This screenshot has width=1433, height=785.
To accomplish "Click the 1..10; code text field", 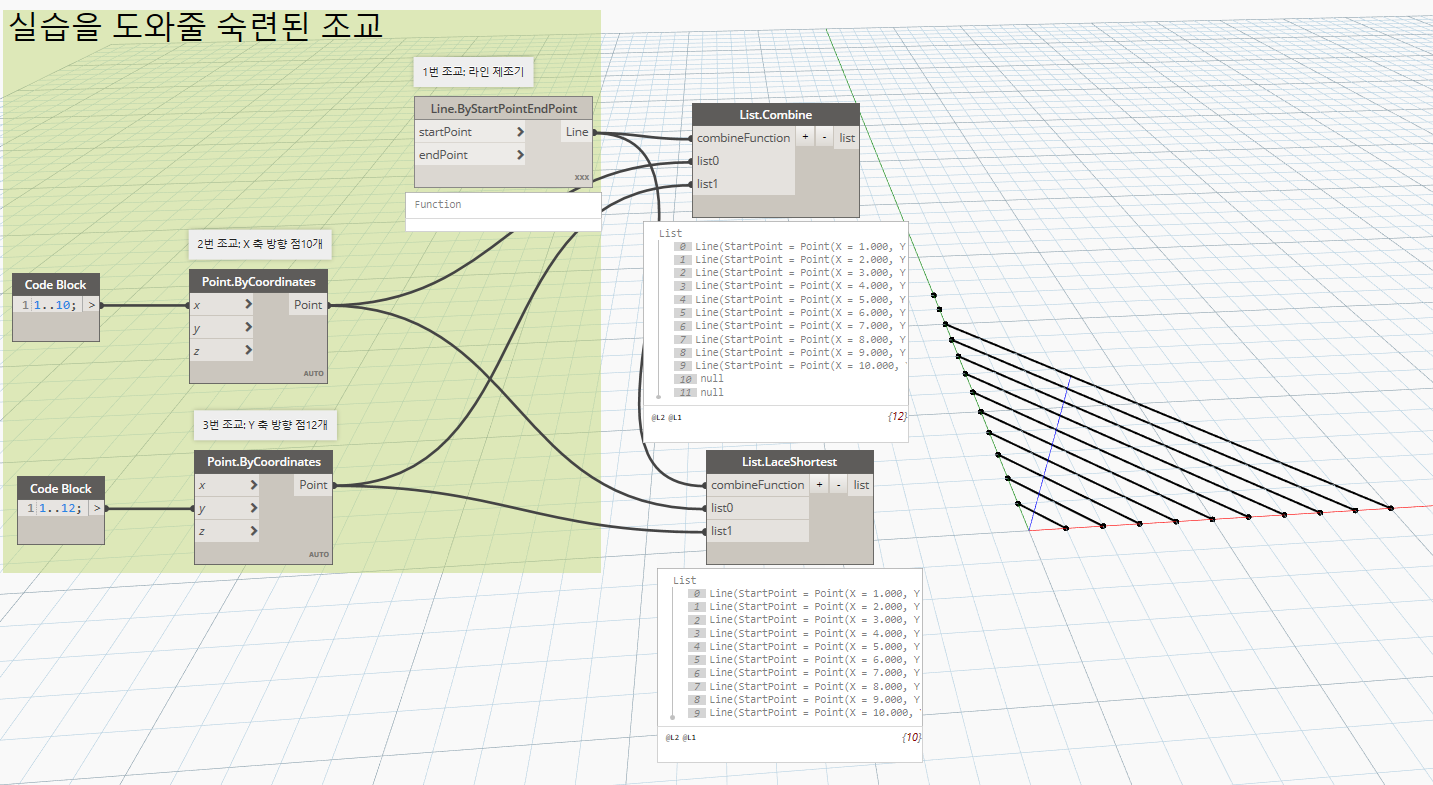I will point(55,305).
